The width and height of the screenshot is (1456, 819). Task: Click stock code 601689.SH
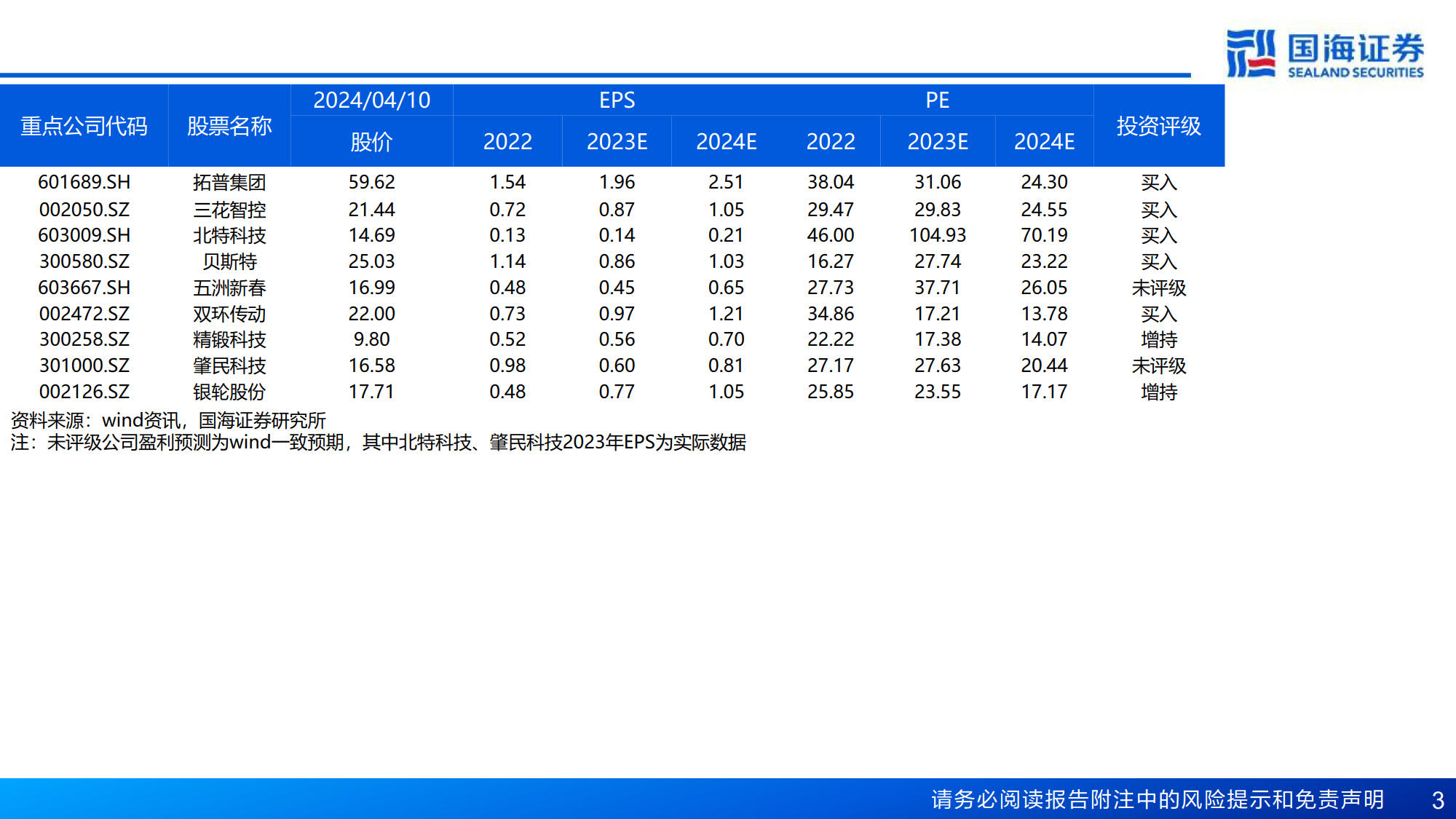click(84, 182)
